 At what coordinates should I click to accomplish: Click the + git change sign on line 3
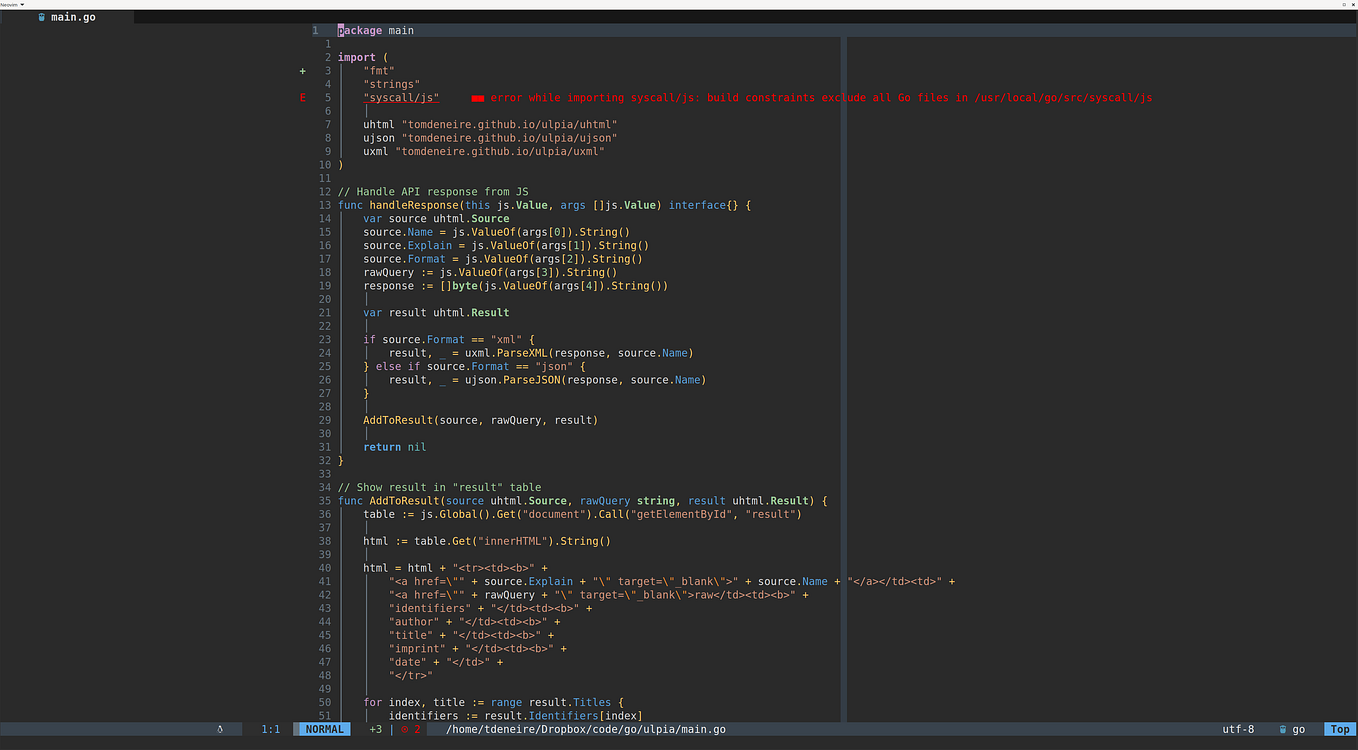[x=303, y=70]
